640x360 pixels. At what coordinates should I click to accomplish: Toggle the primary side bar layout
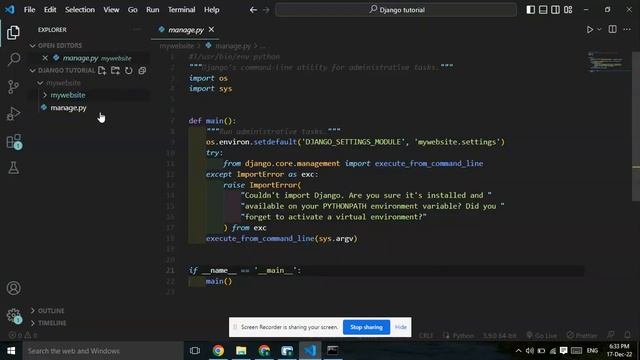click(531, 9)
